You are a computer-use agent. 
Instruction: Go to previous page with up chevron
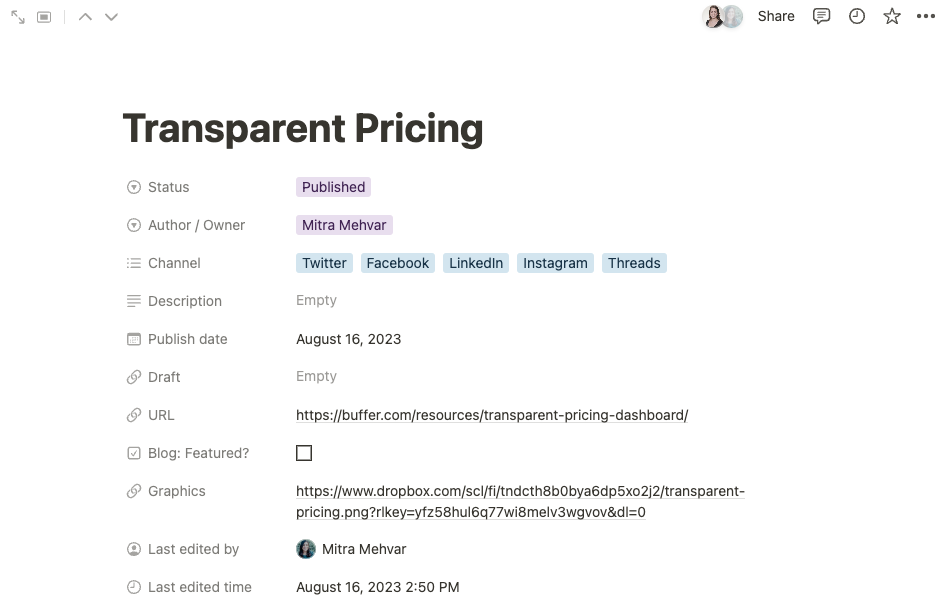click(85, 17)
